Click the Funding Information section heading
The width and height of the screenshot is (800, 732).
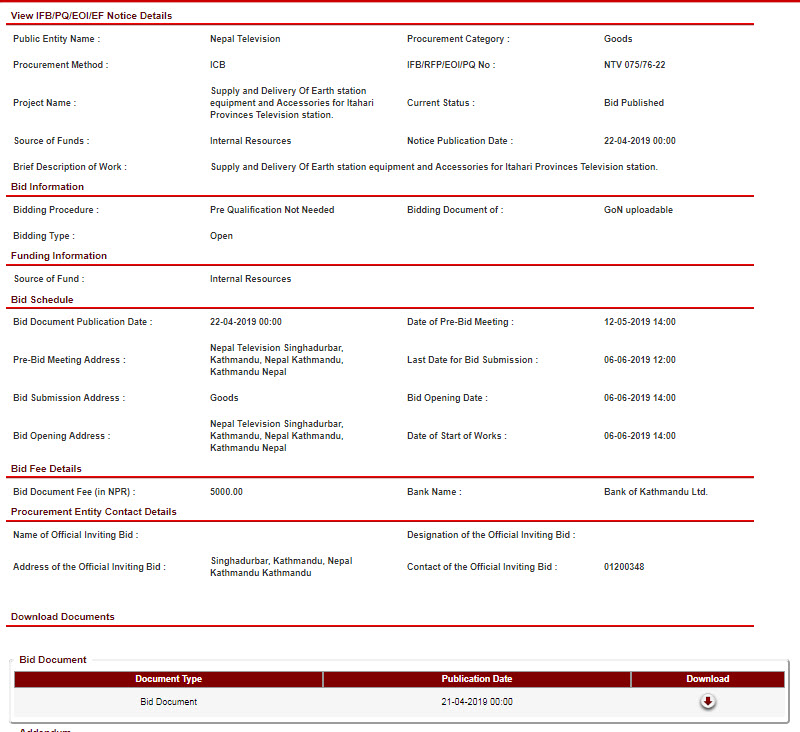58,256
